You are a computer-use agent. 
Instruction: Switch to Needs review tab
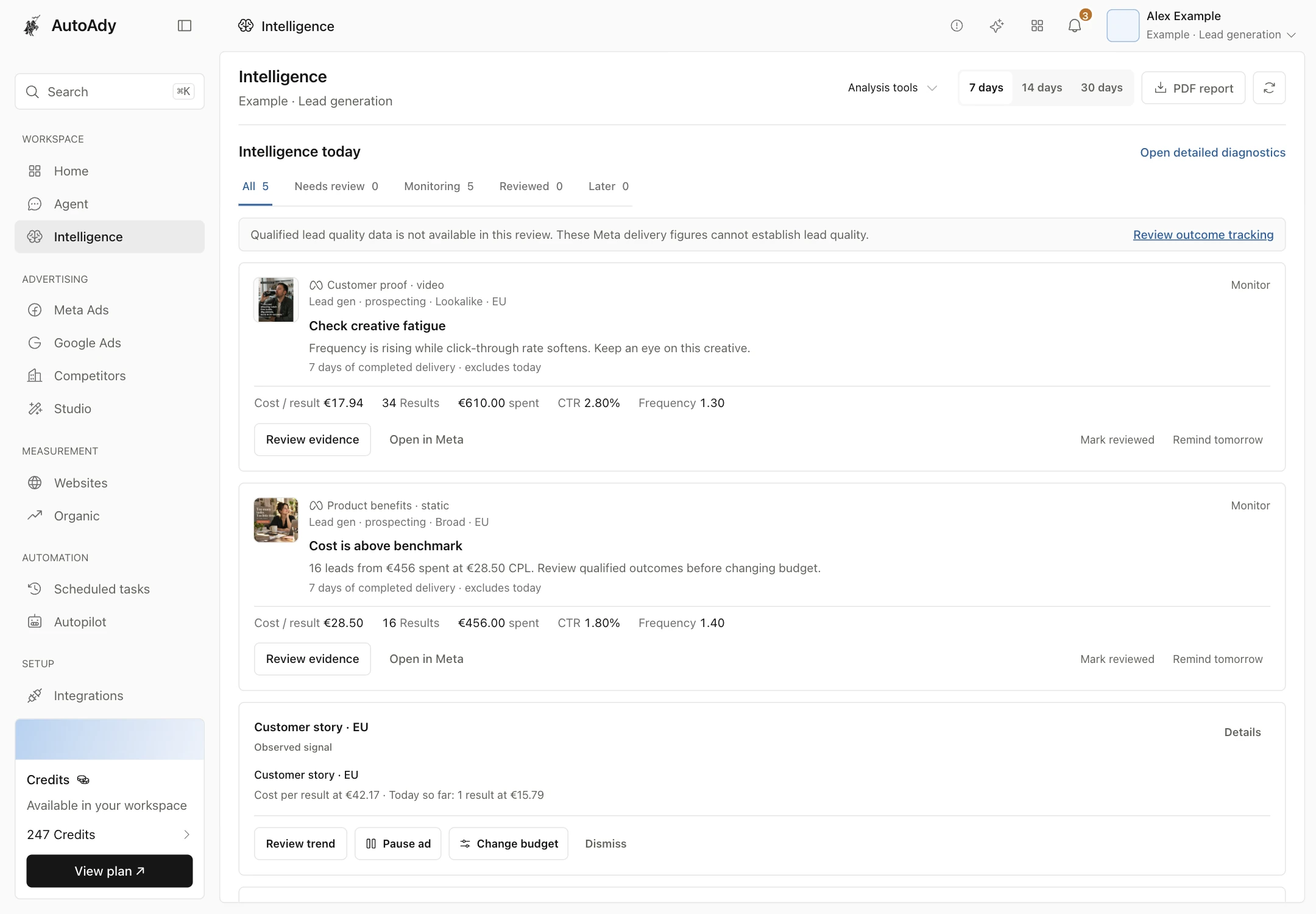(x=336, y=186)
